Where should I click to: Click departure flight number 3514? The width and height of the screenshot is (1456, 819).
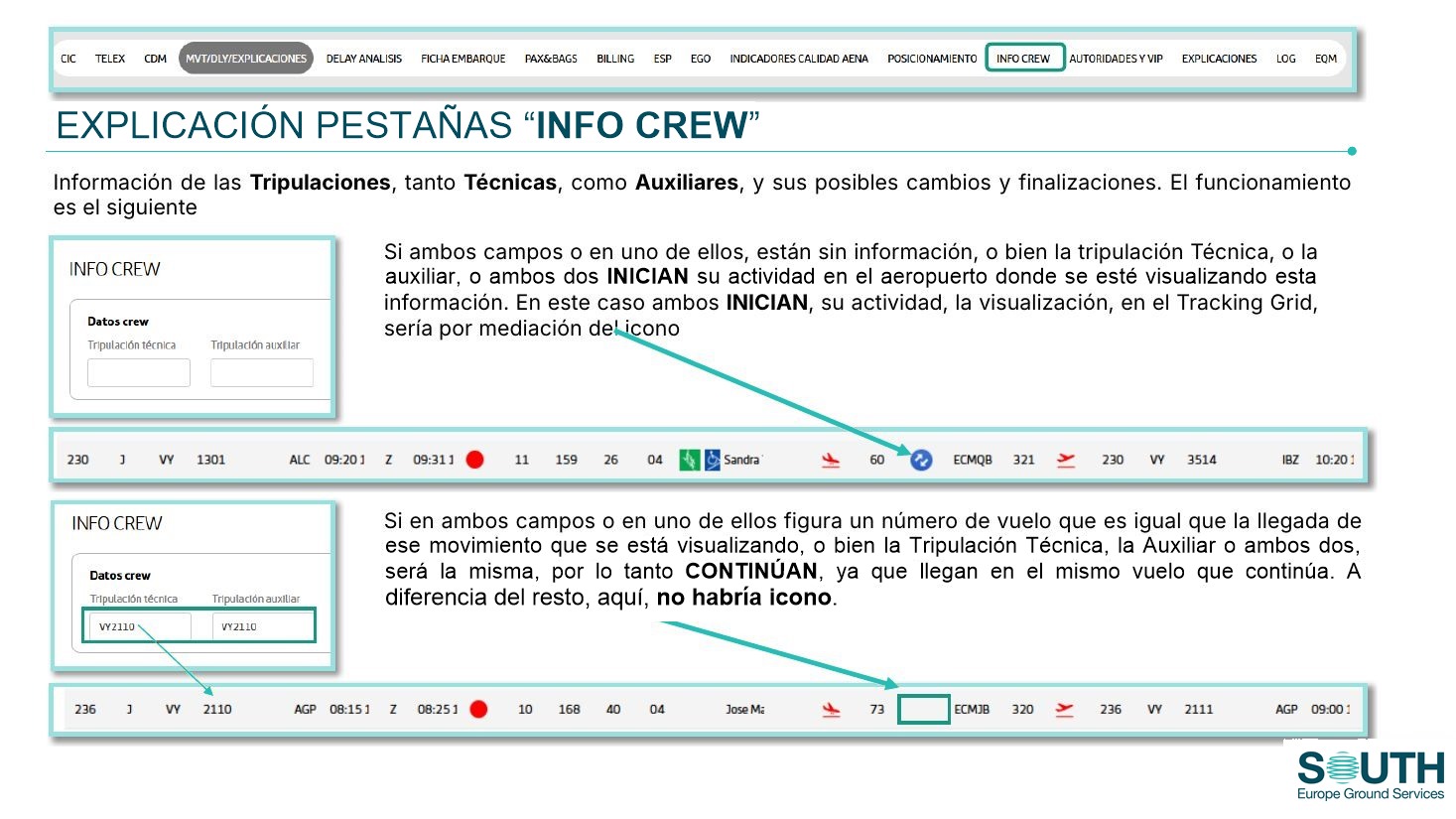1202,460
